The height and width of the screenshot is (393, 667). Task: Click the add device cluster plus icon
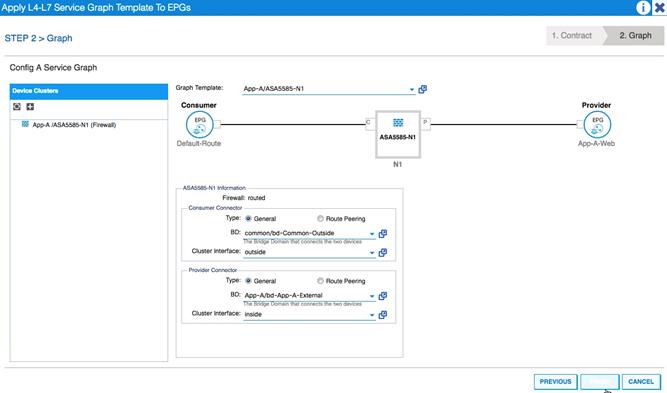coord(30,106)
